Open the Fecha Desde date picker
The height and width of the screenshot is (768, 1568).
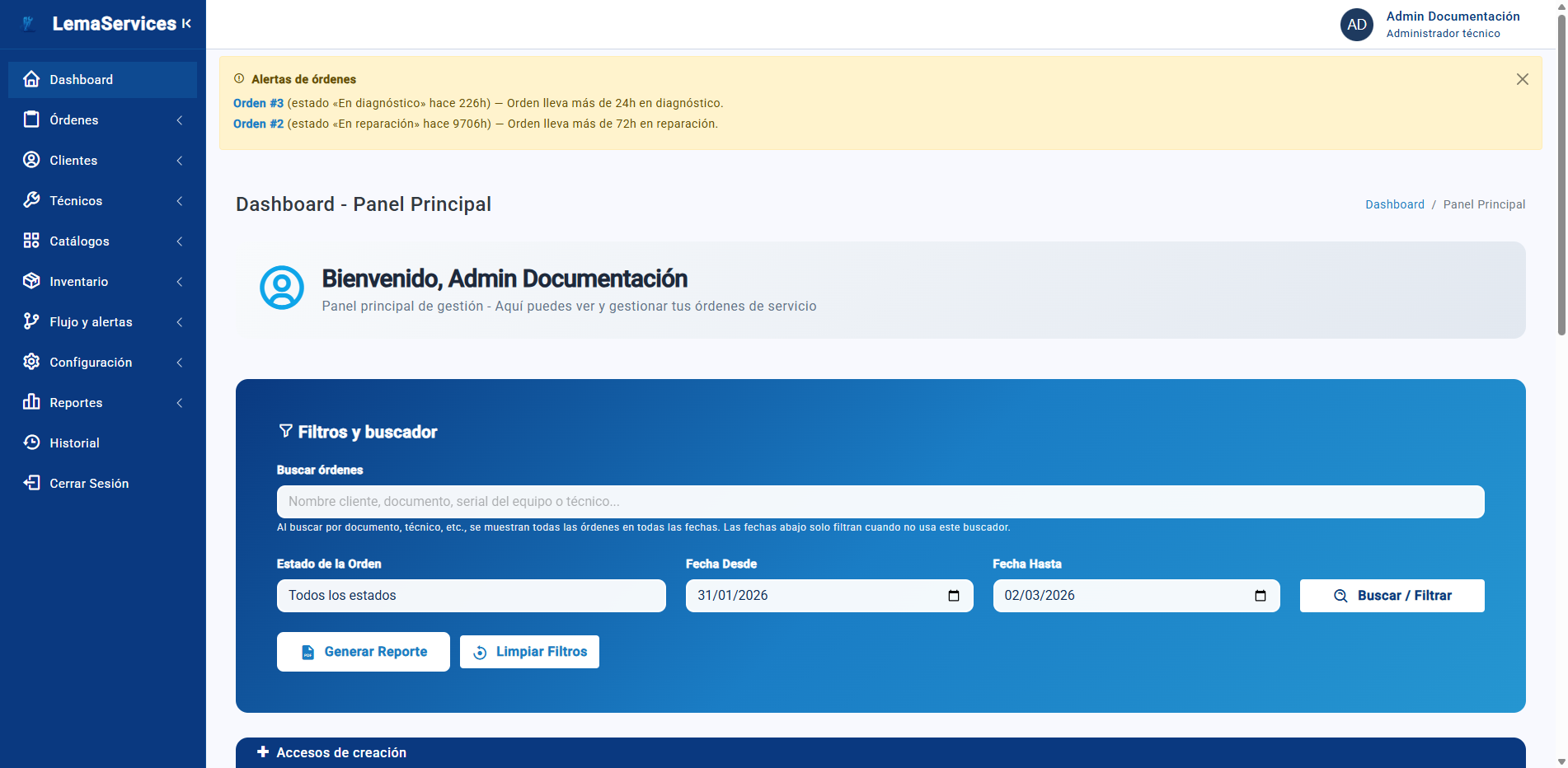pyautogui.click(x=953, y=595)
